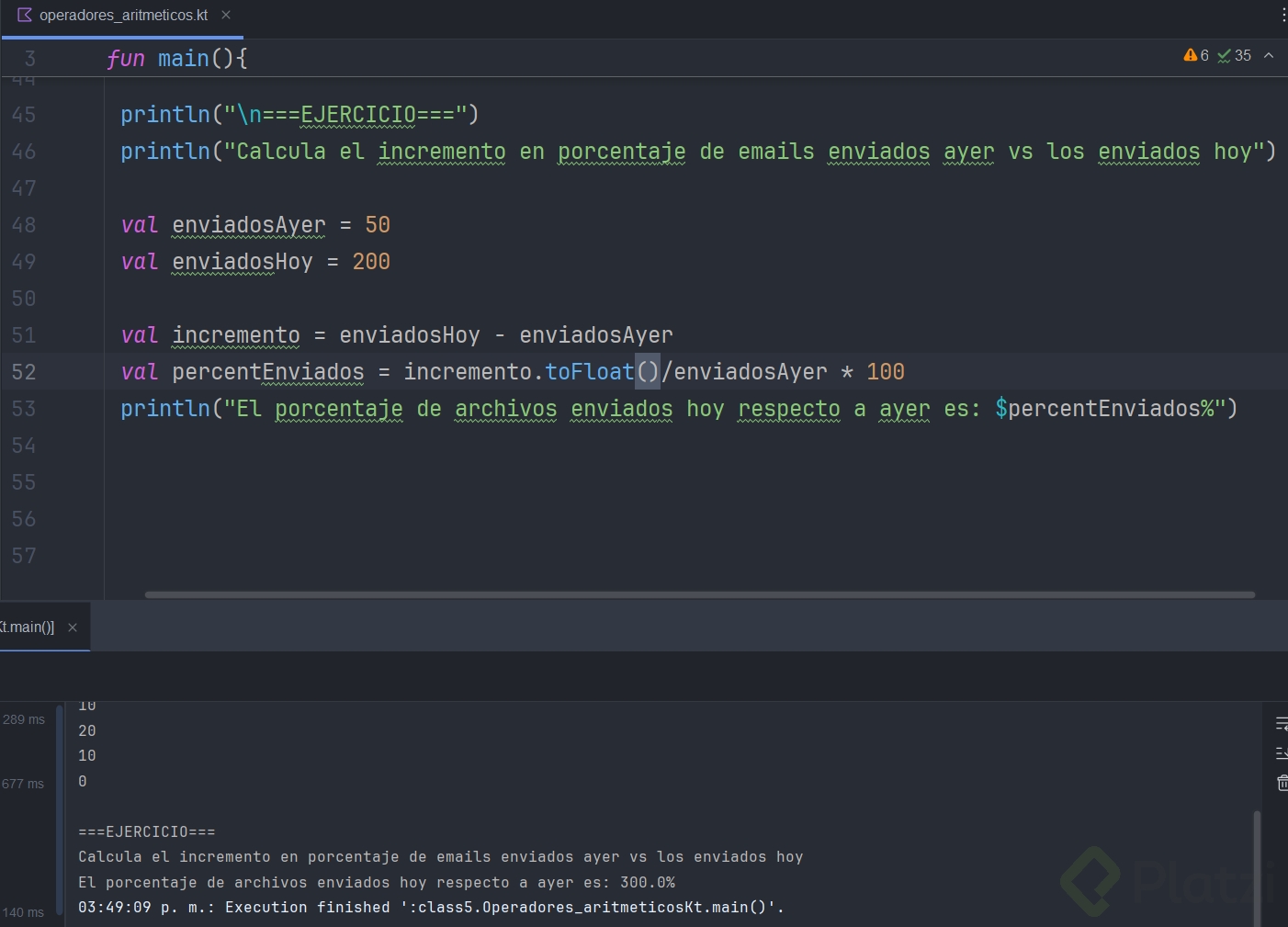The image size is (1288, 927).
Task: Close the operadores_aritmeticos.kt tab
Action: point(226,15)
